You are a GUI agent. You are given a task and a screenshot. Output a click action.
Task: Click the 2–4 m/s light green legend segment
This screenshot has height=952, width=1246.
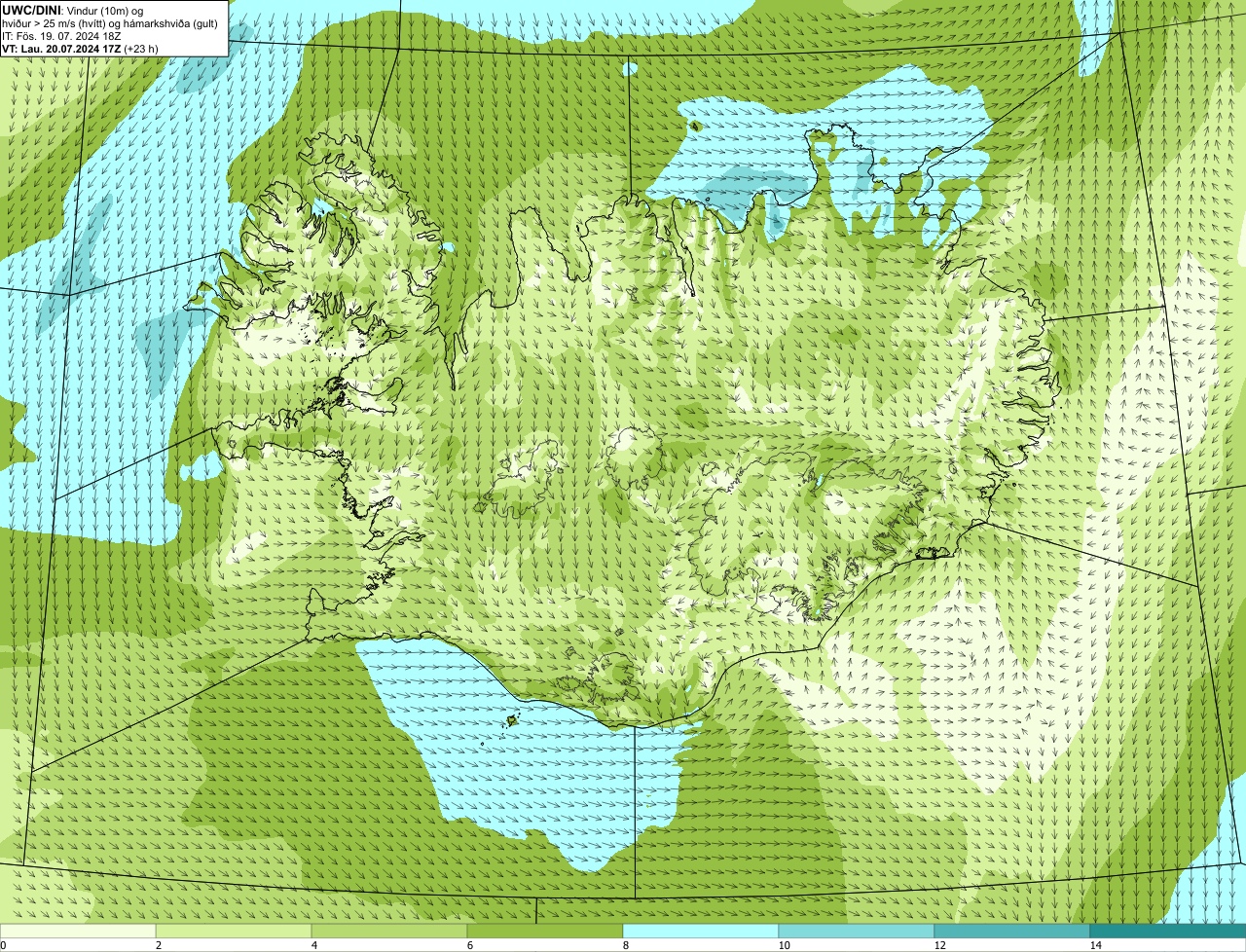click(x=234, y=931)
